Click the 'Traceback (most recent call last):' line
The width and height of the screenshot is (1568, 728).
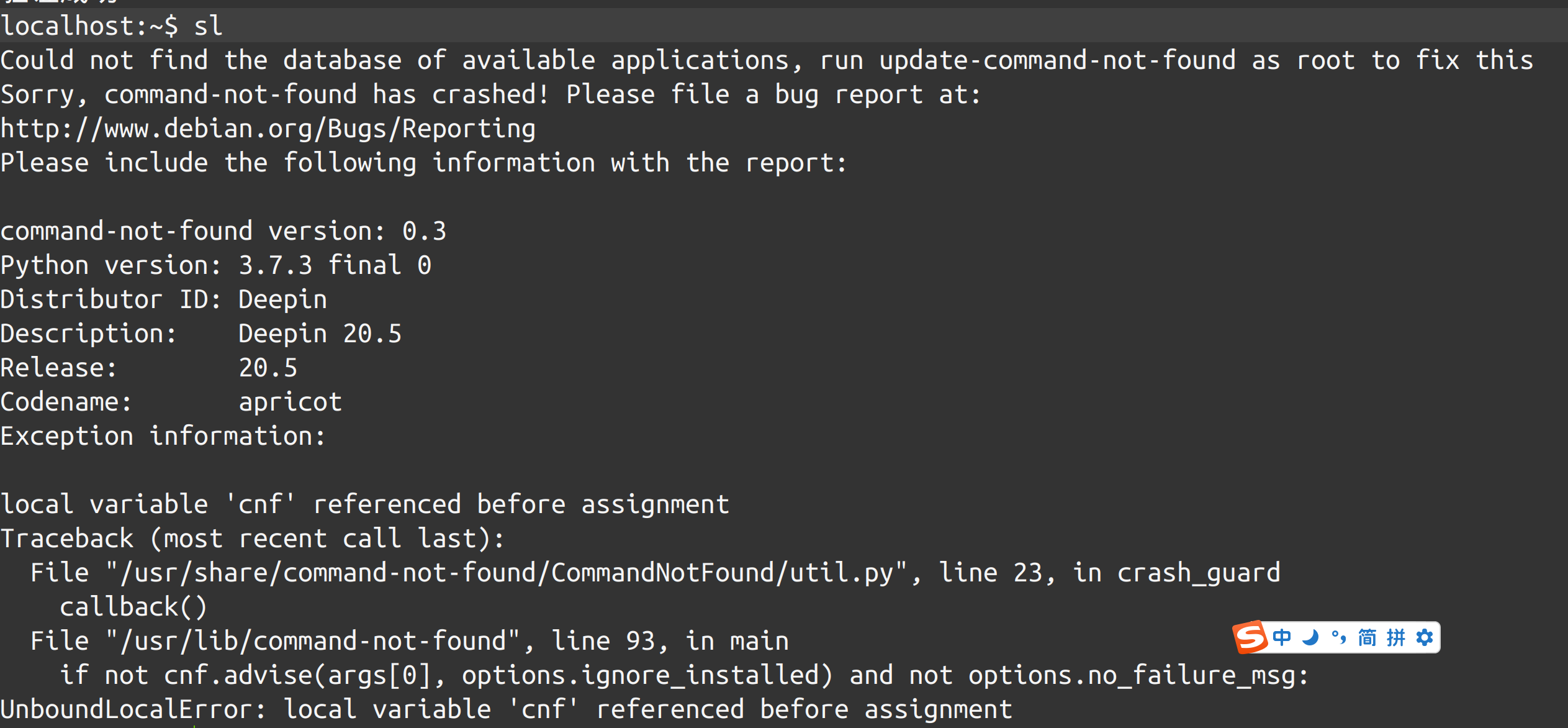(x=253, y=539)
